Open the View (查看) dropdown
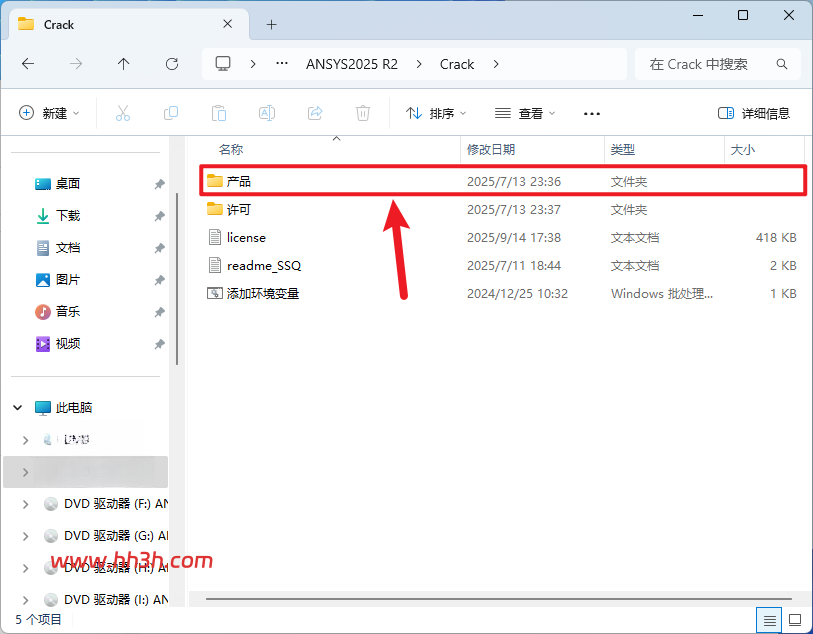Viewport: 813px width, 634px height. click(x=525, y=113)
